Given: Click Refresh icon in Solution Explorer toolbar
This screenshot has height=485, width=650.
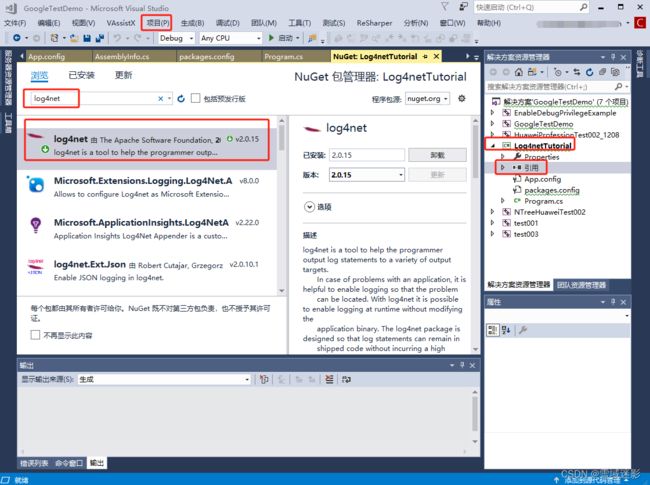Looking at the screenshot, I should [589, 72].
